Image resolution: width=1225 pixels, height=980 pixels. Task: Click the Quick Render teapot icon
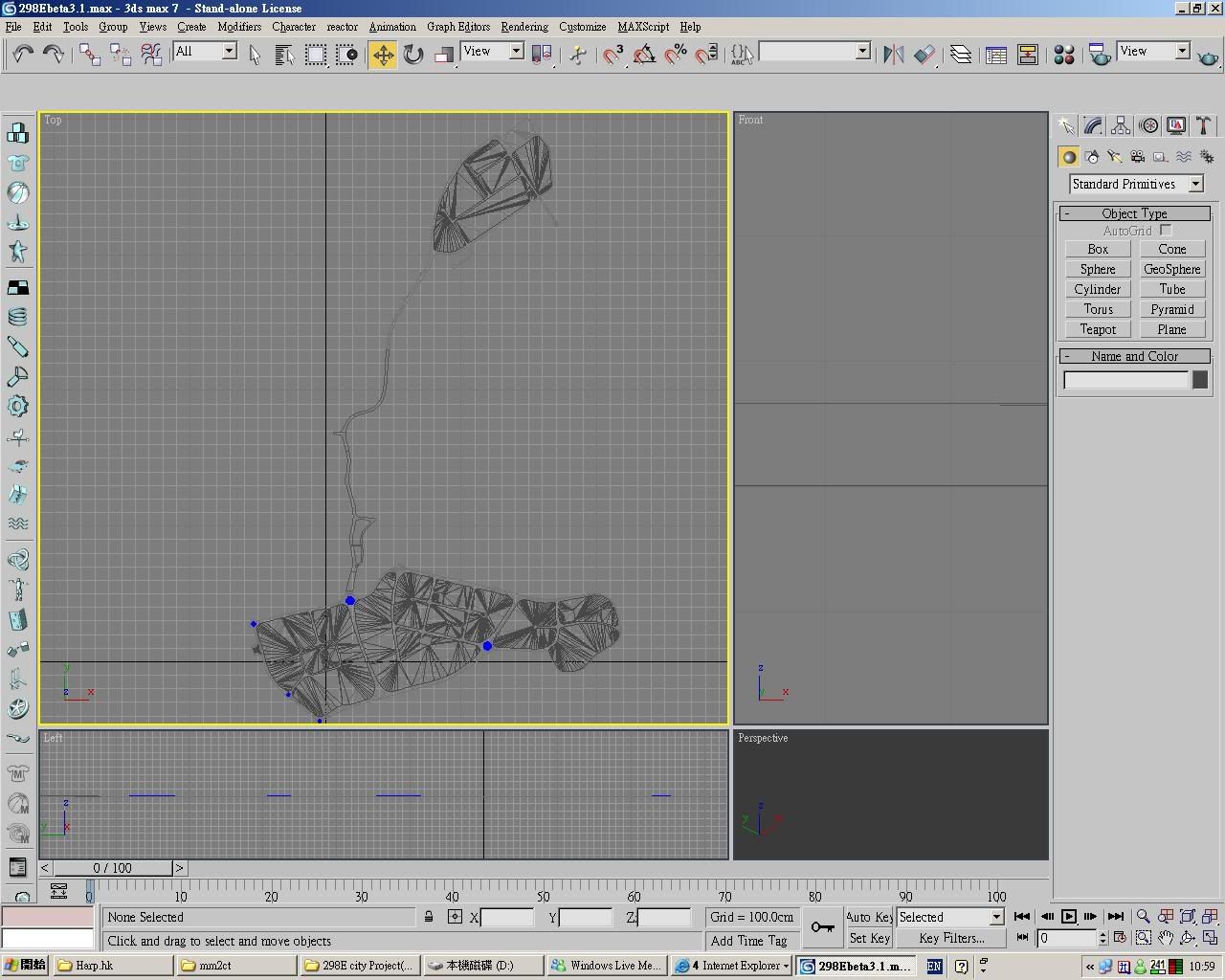[1208, 57]
